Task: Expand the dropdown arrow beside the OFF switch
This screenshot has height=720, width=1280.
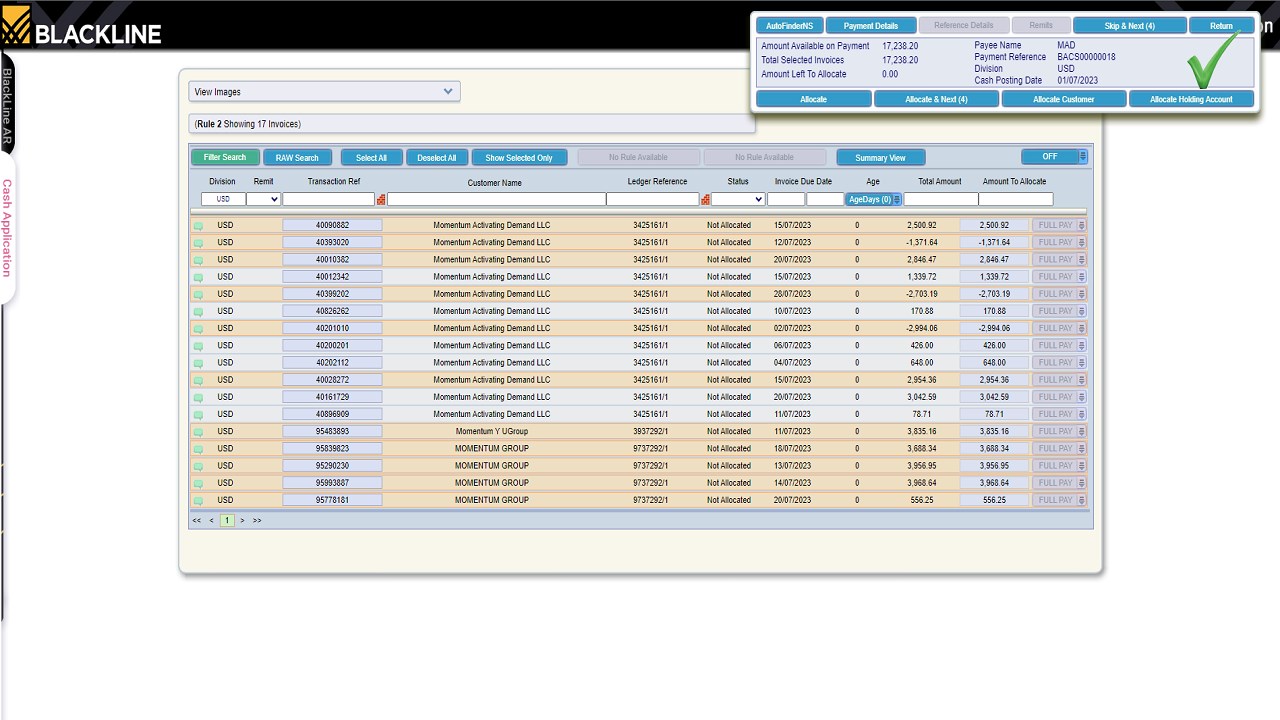Action: (1083, 157)
